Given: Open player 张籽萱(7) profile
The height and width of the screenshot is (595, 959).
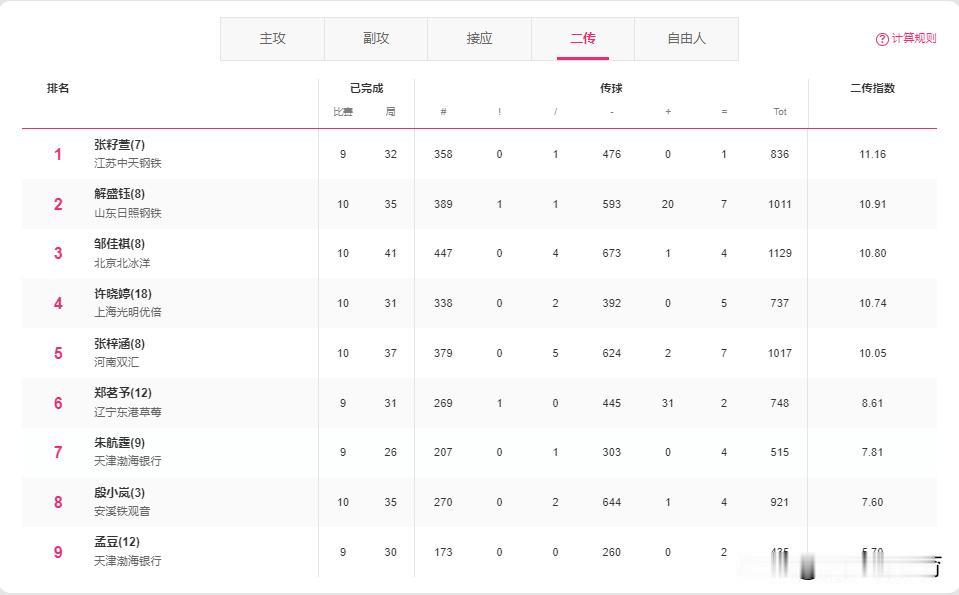Looking at the screenshot, I should click(120, 145).
